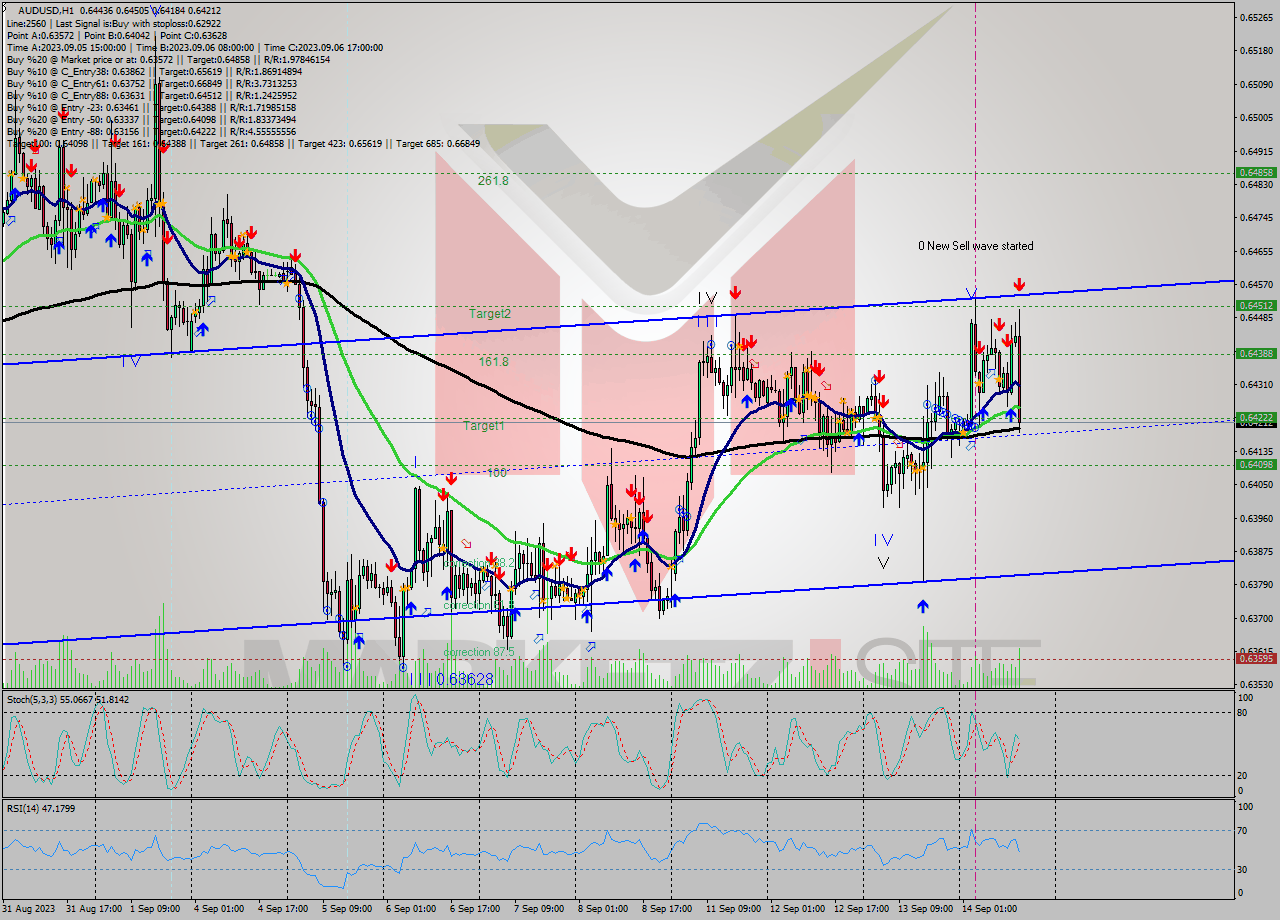Click '12 Sep 17:00' on time axis
This screenshot has width=1280, height=920.
[861, 909]
